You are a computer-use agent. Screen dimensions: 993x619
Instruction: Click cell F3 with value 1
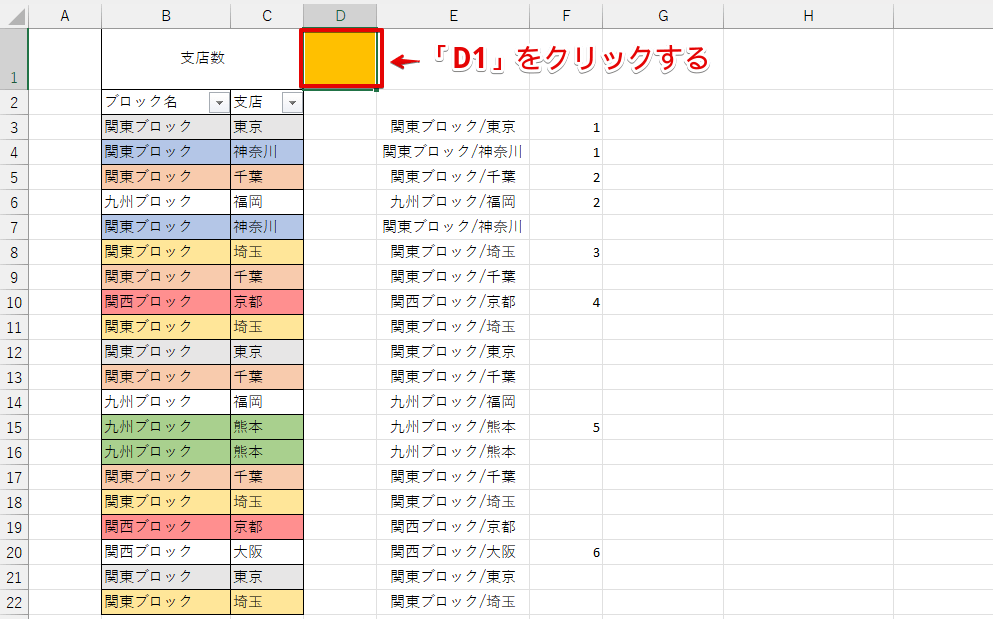pyautogui.click(x=566, y=127)
